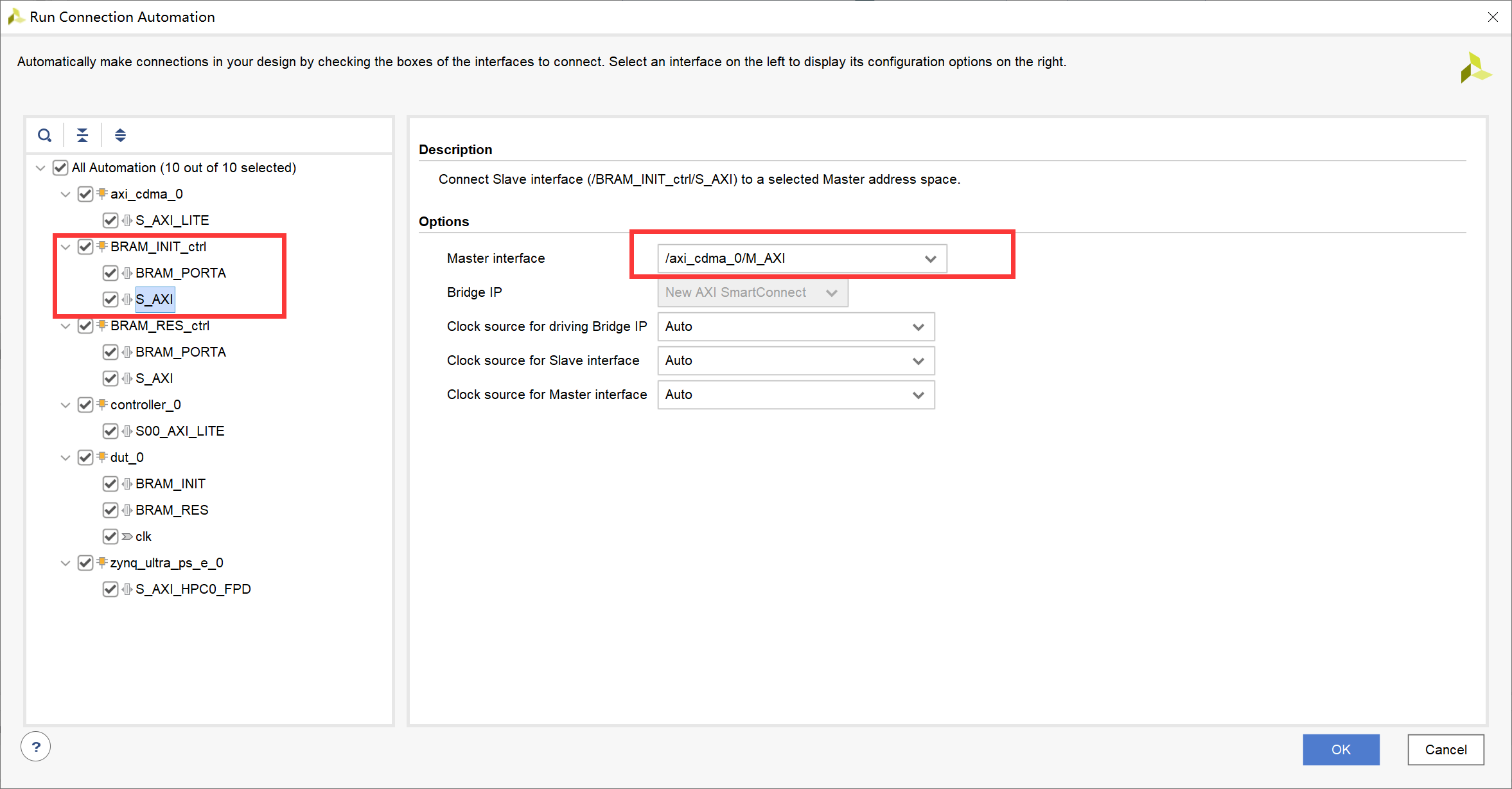Select the S00_AXI_LITE tree label
Image resolution: width=1512 pixels, height=789 pixels.
click(x=180, y=431)
